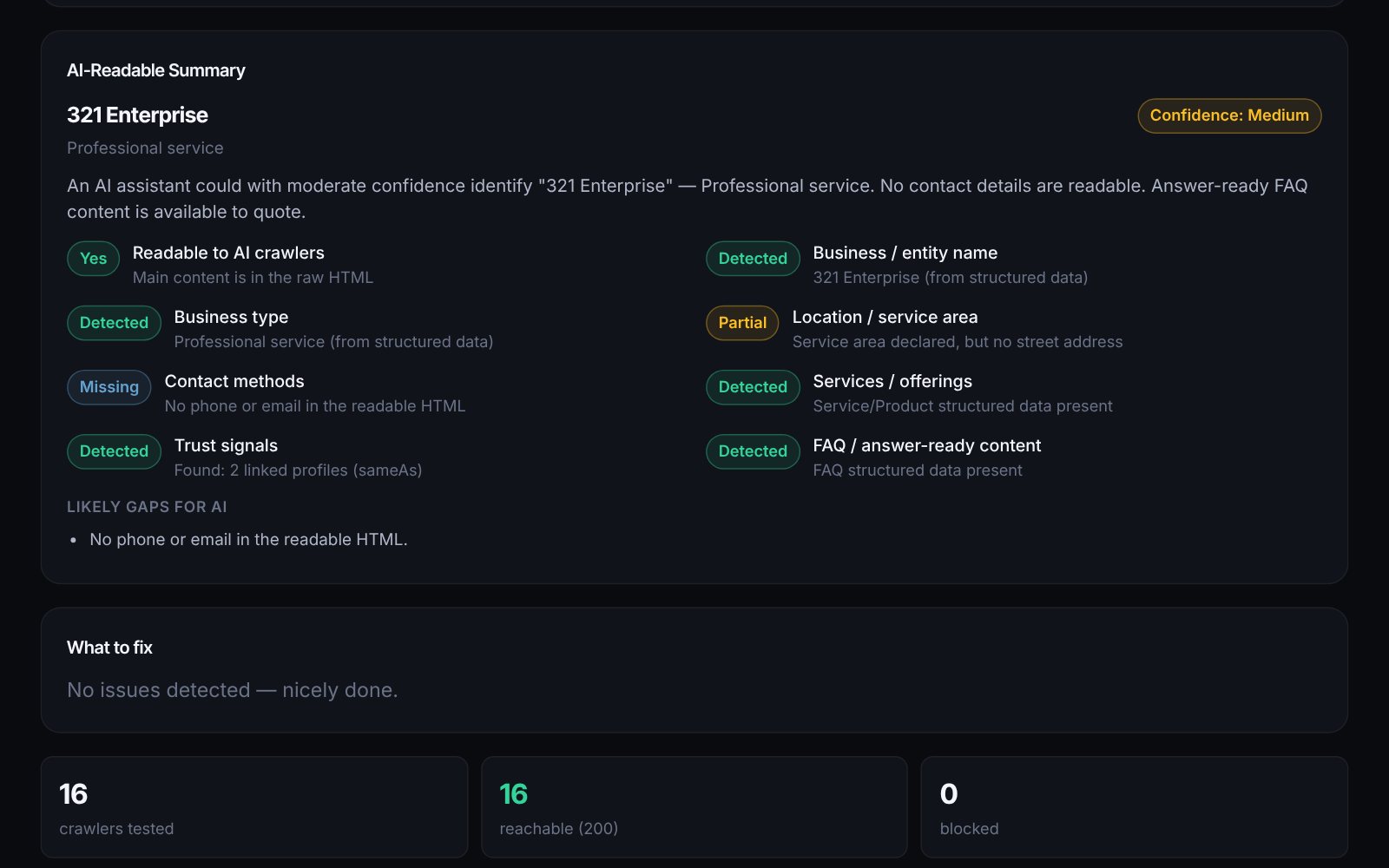Click the 16 crawlers tested stat card
1389x868 pixels.
(254, 807)
